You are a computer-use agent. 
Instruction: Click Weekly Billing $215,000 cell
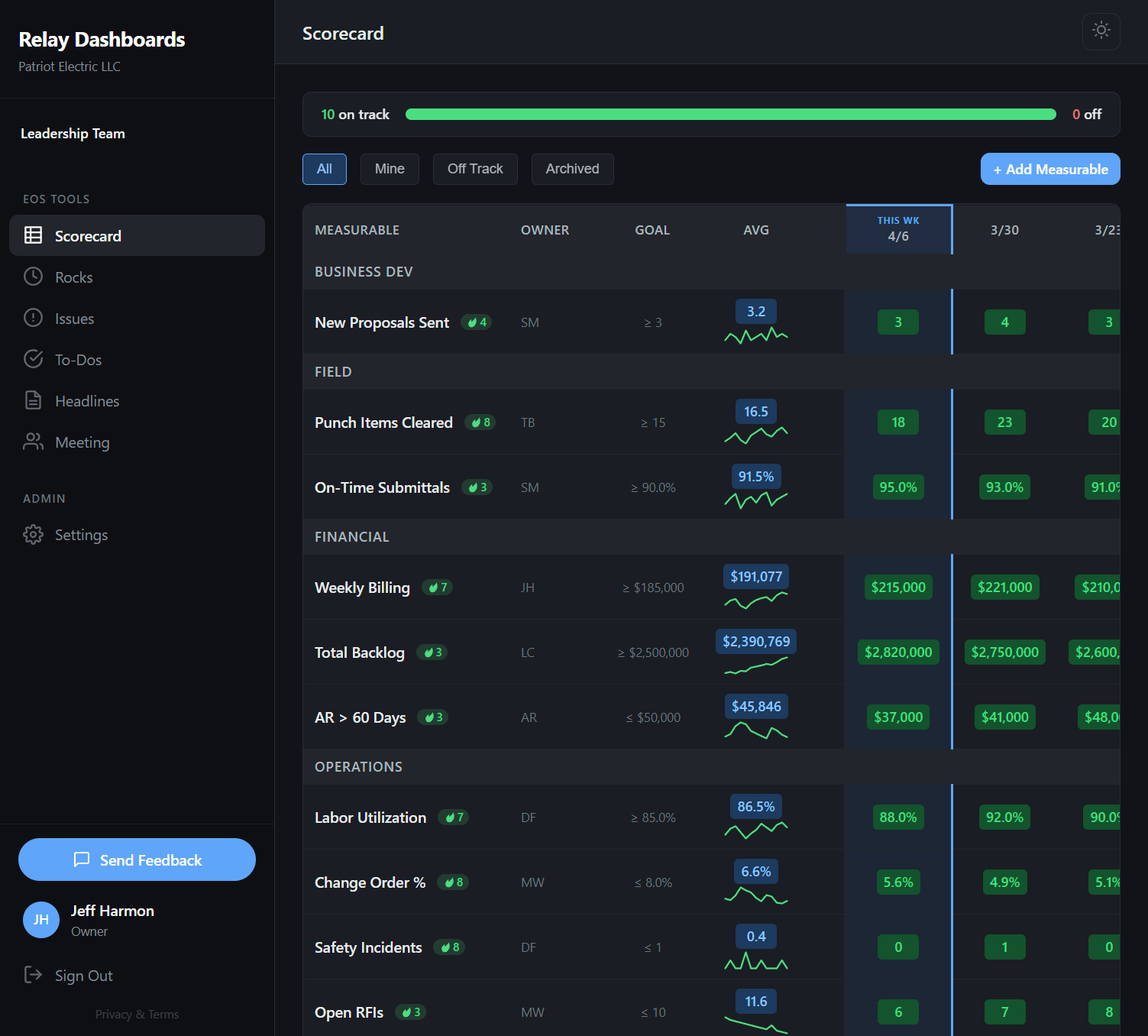(898, 588)
